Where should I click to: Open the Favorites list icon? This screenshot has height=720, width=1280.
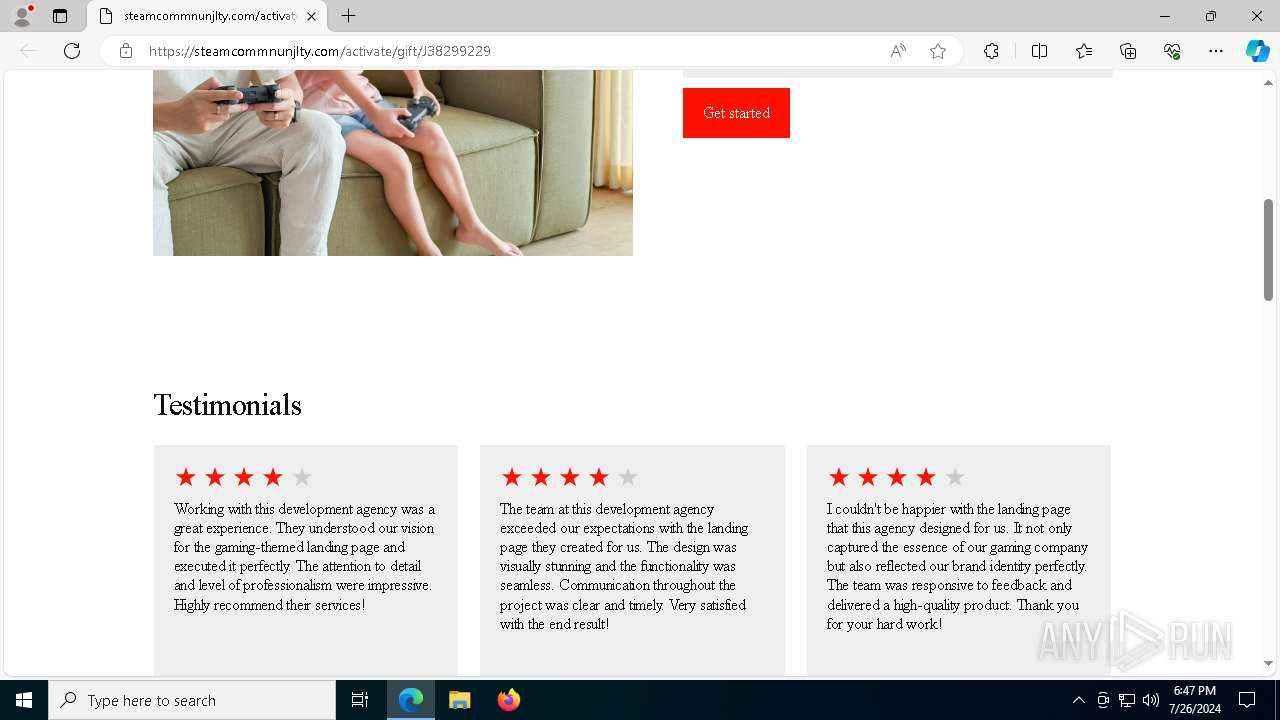click(x=1084, y=51)
